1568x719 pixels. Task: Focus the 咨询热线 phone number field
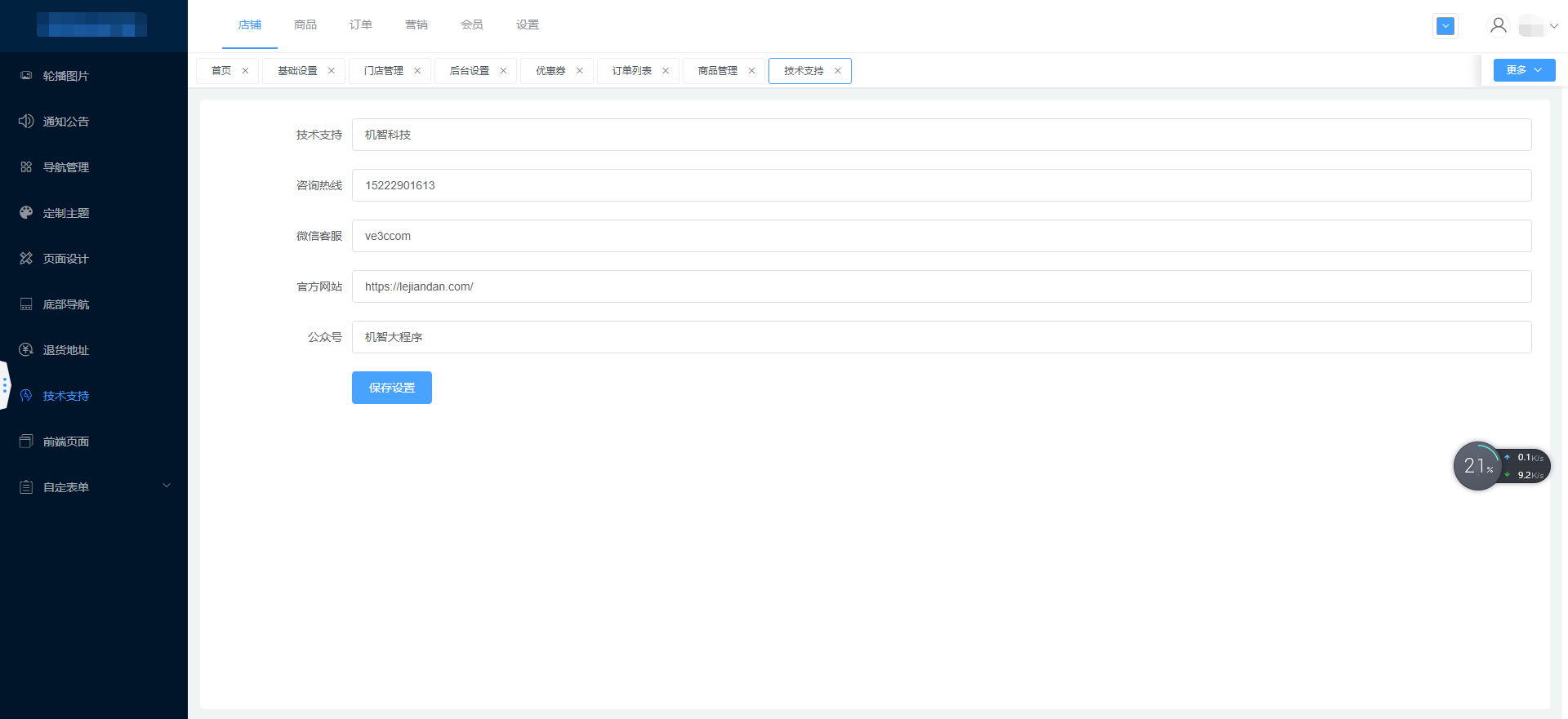(x=942, y=185)
